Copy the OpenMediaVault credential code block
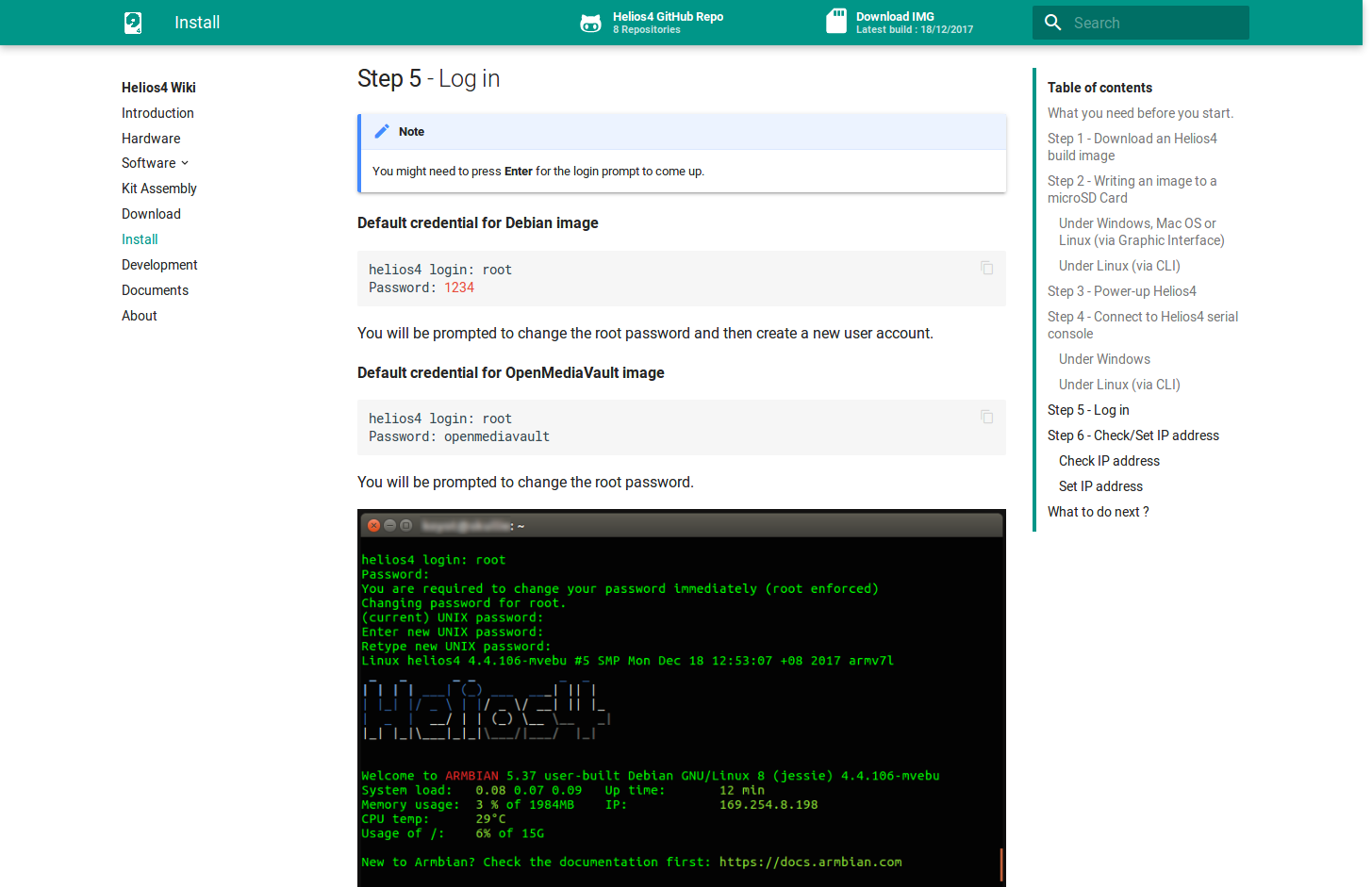The image size is (1372, 887). (x=987, y=418)
